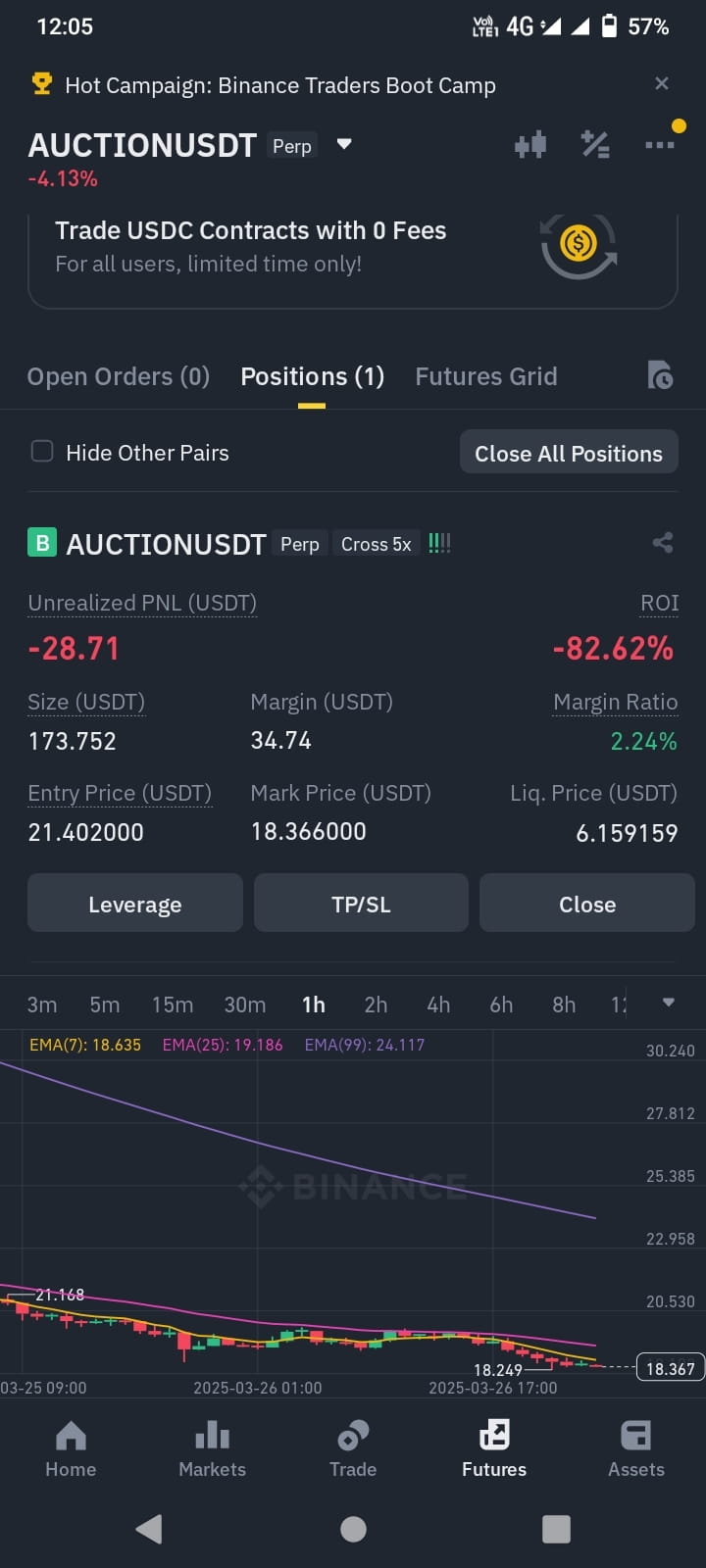
Task: Adjust Leverage for the position
Action: pyautogui.click(x=135, y=904)
